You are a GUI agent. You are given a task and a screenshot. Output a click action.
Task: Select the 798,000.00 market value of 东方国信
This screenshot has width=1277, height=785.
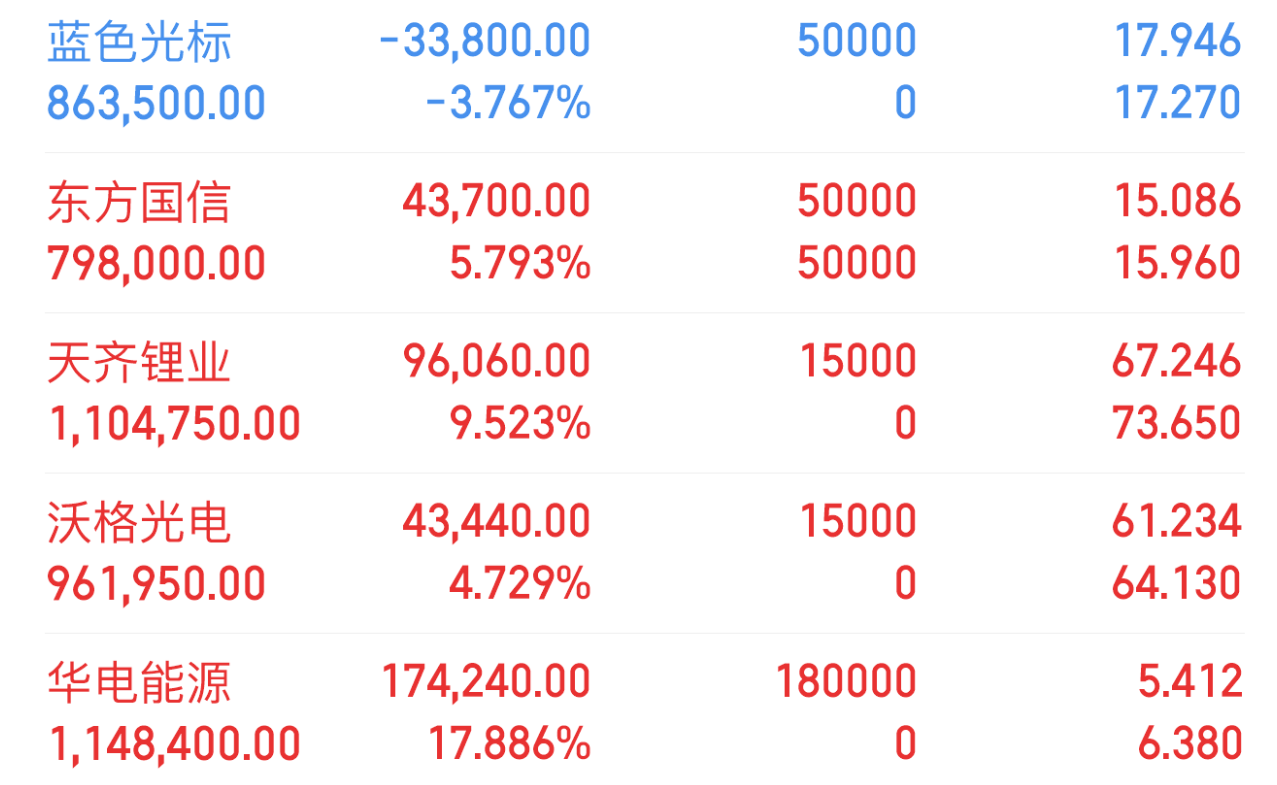click(x=157, y=264)
